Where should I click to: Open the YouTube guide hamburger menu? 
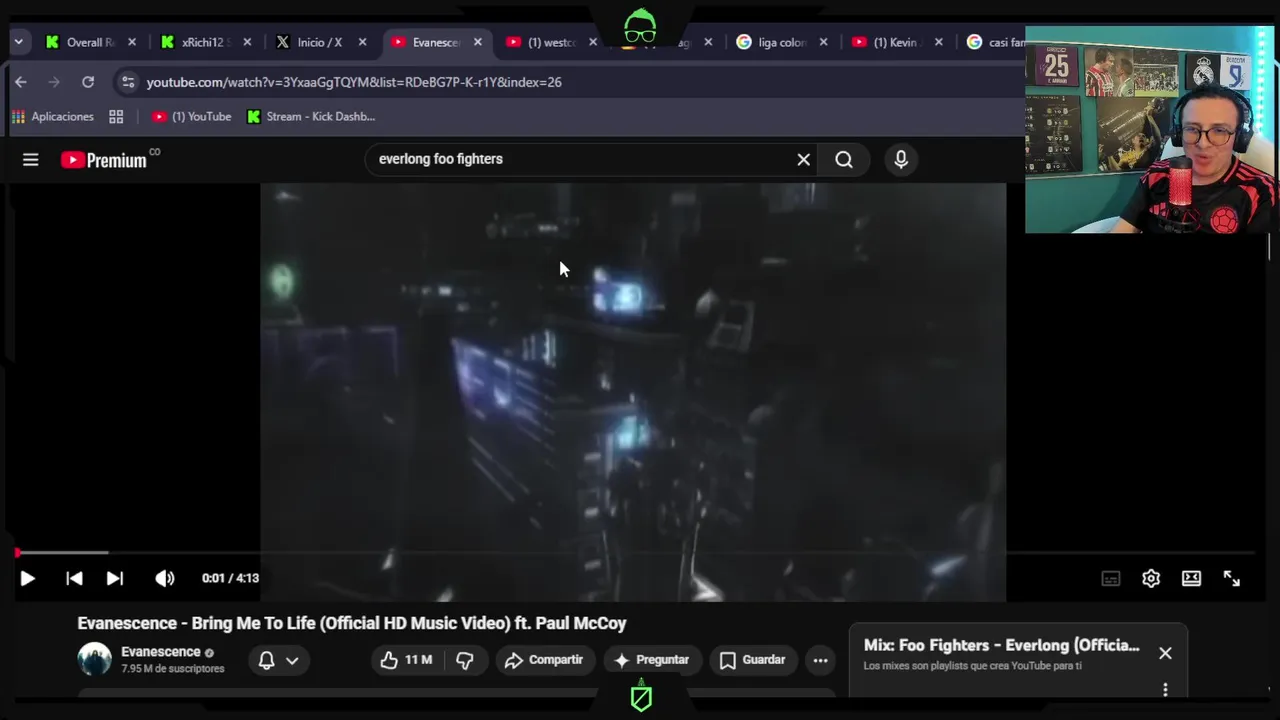tap(31, 160)
